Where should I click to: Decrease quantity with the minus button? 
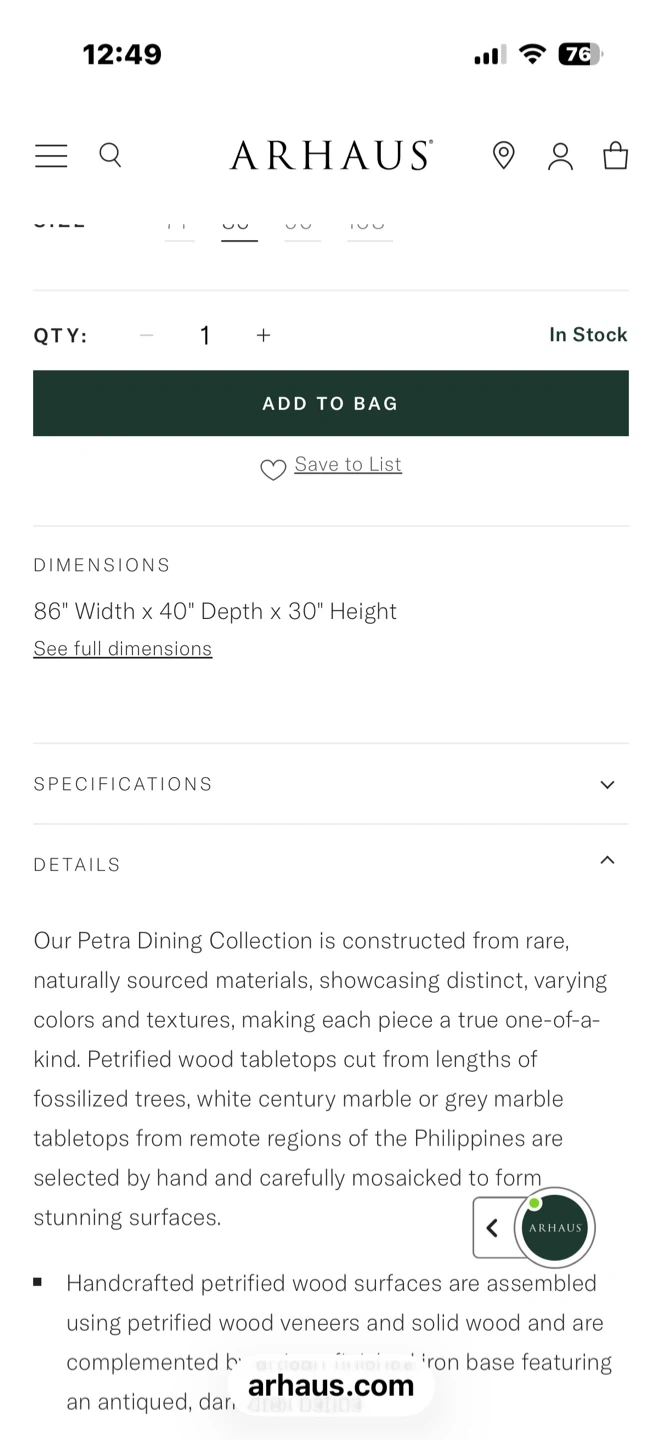(147, 335)
